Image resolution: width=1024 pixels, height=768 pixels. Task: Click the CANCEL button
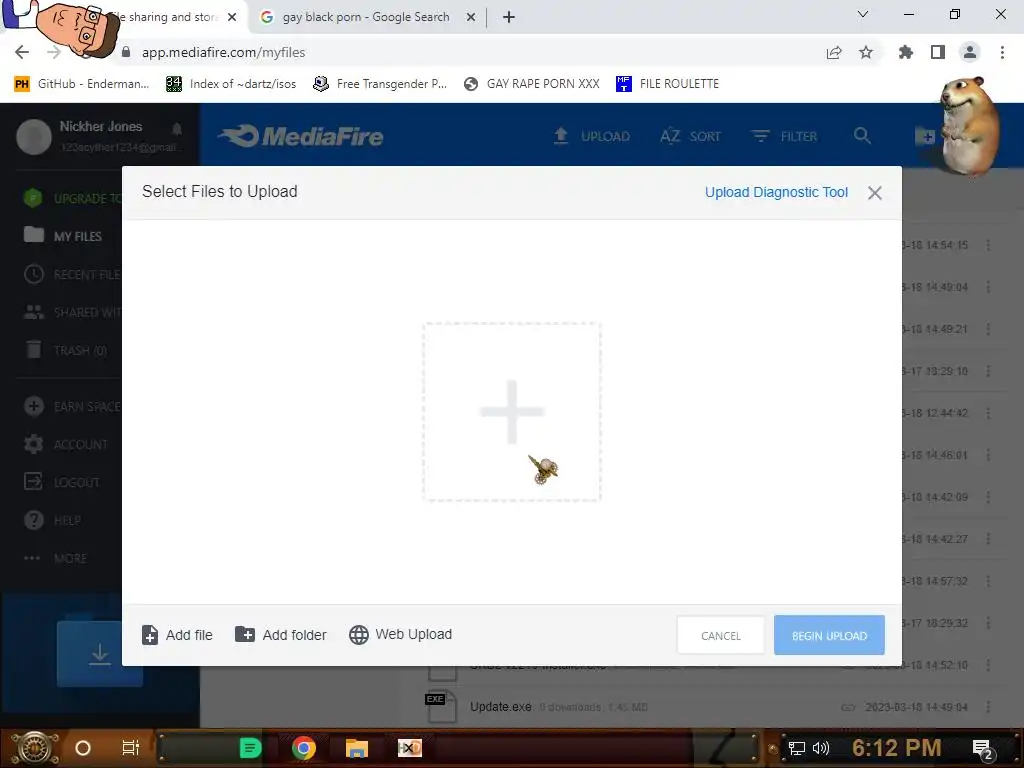pos(720,635)
